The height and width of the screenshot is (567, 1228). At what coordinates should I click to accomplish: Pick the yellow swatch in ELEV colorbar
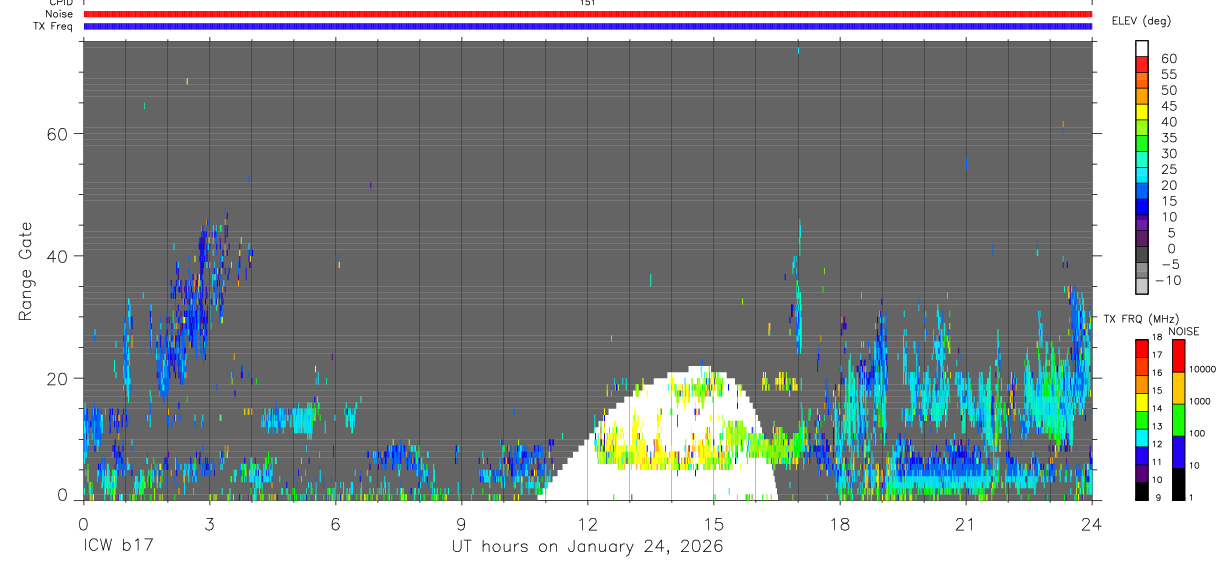click(1142, 111)
